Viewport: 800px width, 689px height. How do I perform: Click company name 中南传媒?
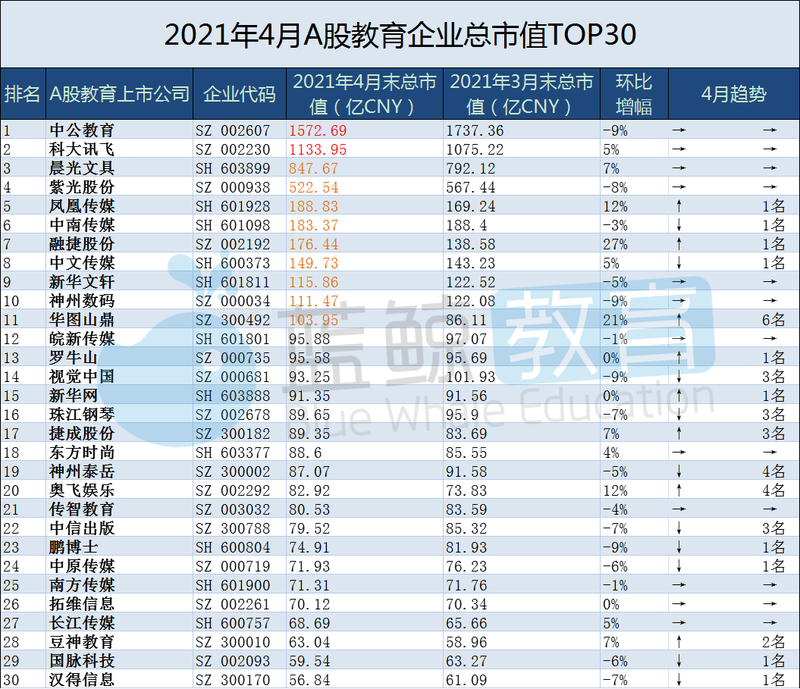click(x=82, y=225)
